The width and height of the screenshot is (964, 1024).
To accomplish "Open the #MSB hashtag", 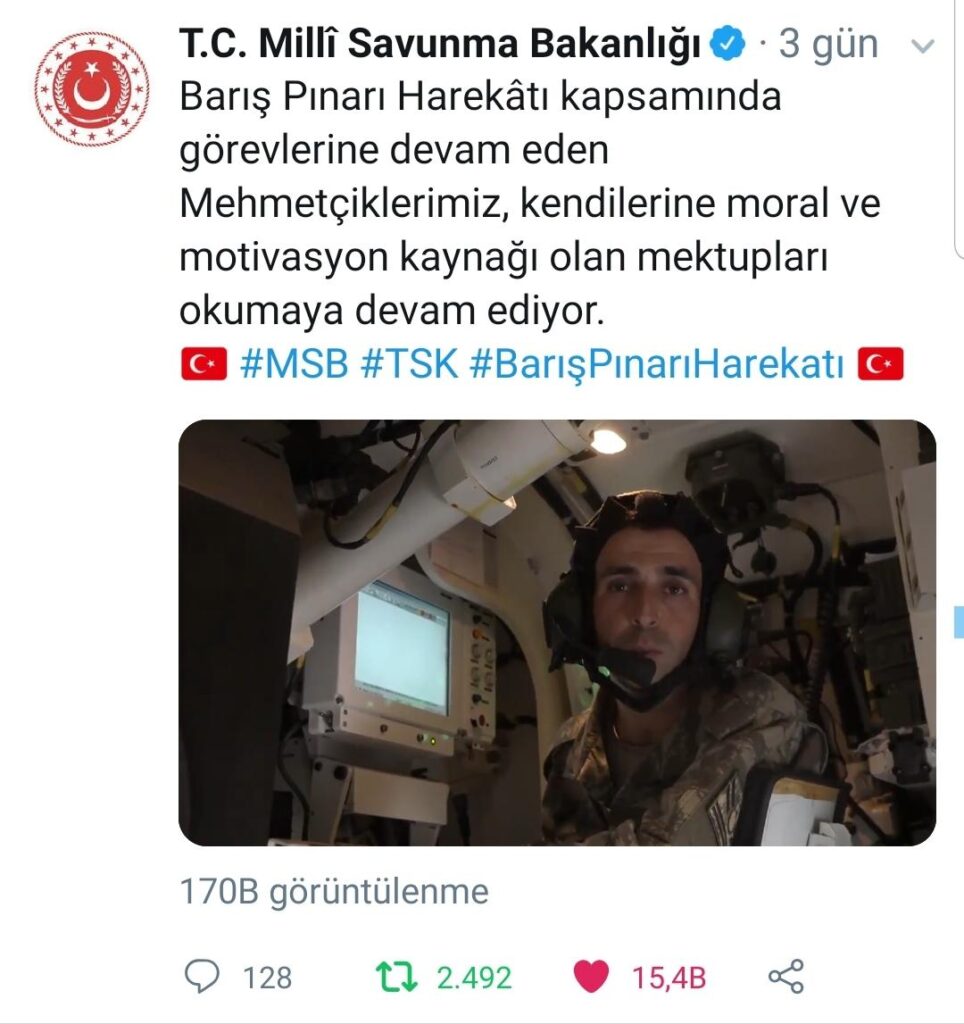I will pos(294,363).
